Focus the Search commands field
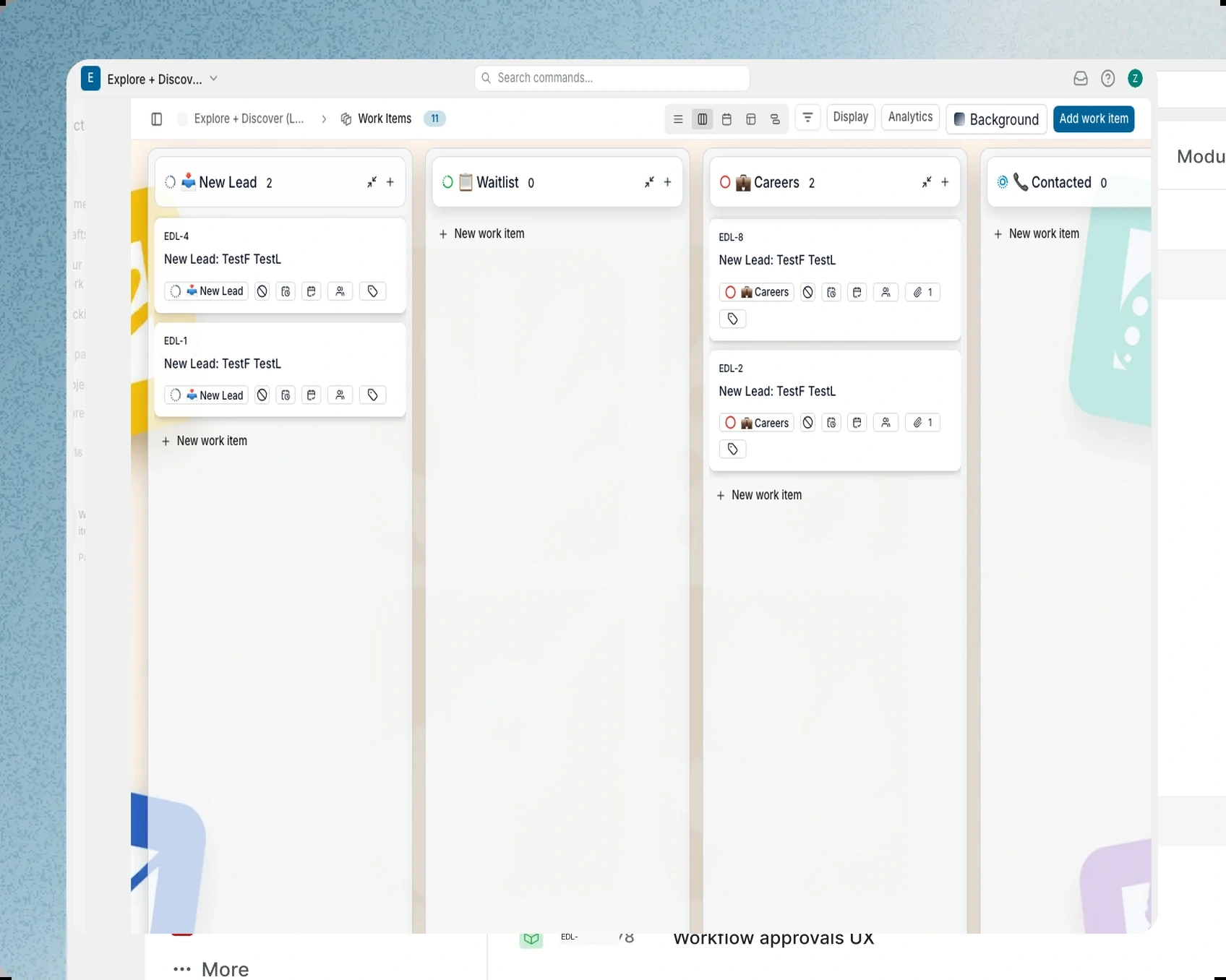The width and height of the screenshot is (1226, 980). point(612,78)
